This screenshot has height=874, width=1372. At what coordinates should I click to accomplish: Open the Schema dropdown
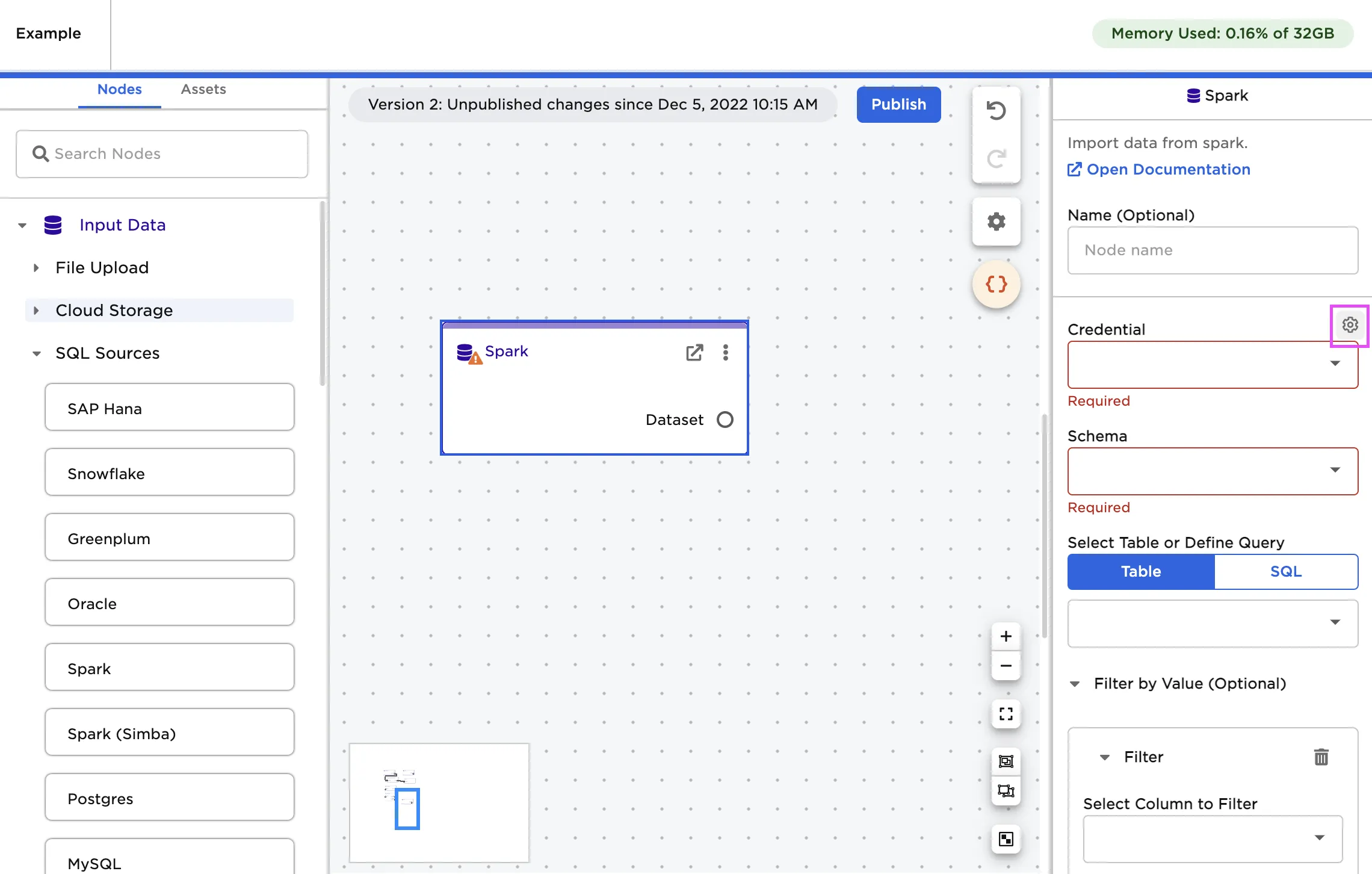point(1212,471)
